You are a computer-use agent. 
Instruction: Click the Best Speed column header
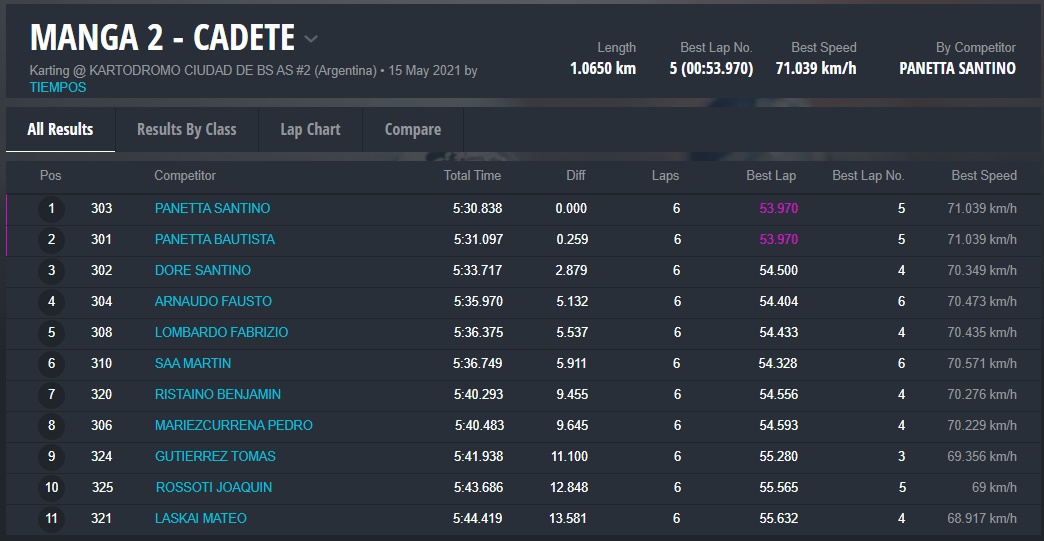click(x=983, y=175)
